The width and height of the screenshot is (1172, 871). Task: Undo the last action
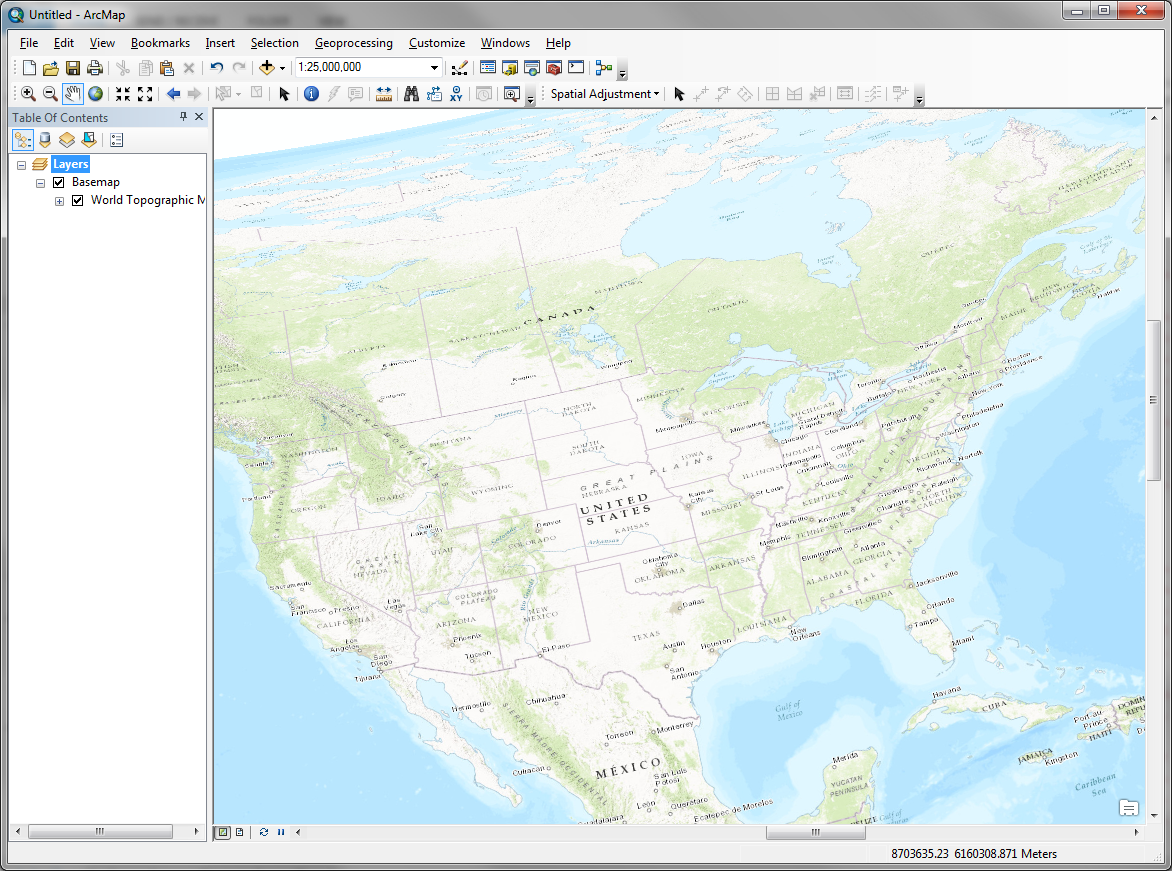click(x=217, y=68)
